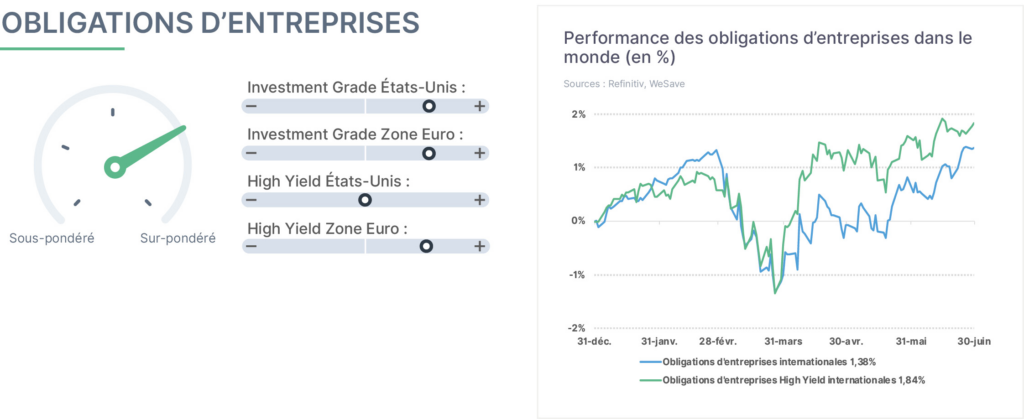1024x419 pixels.
Task: Click the green gauge needle pivot
Action: tap(115, 168)
